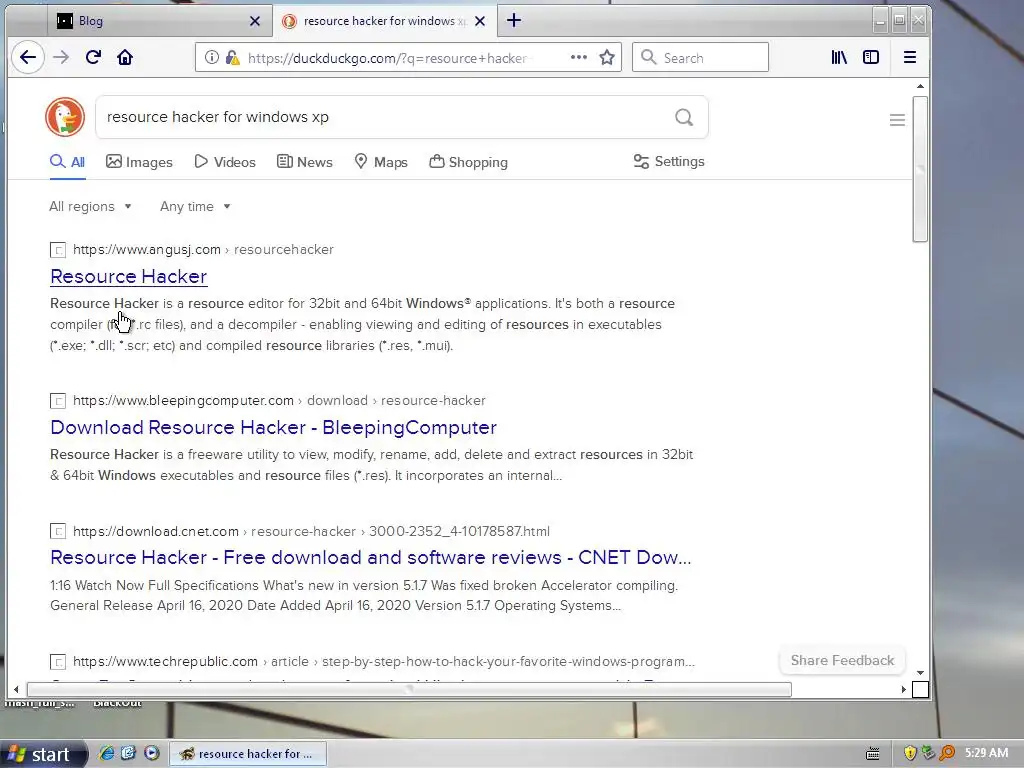Open a new tab with the plus button

[514, 20]
